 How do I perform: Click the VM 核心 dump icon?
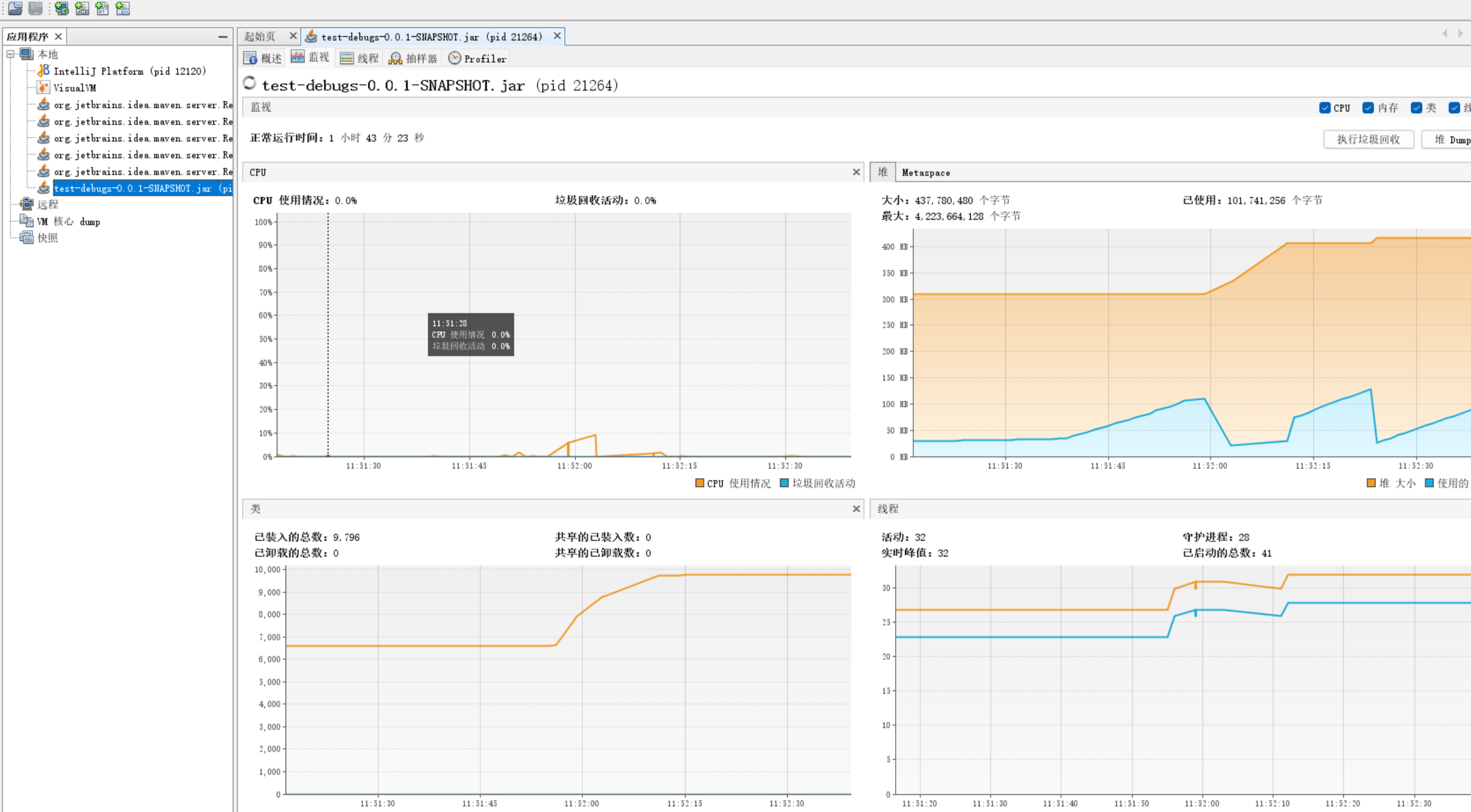point(26,221)
